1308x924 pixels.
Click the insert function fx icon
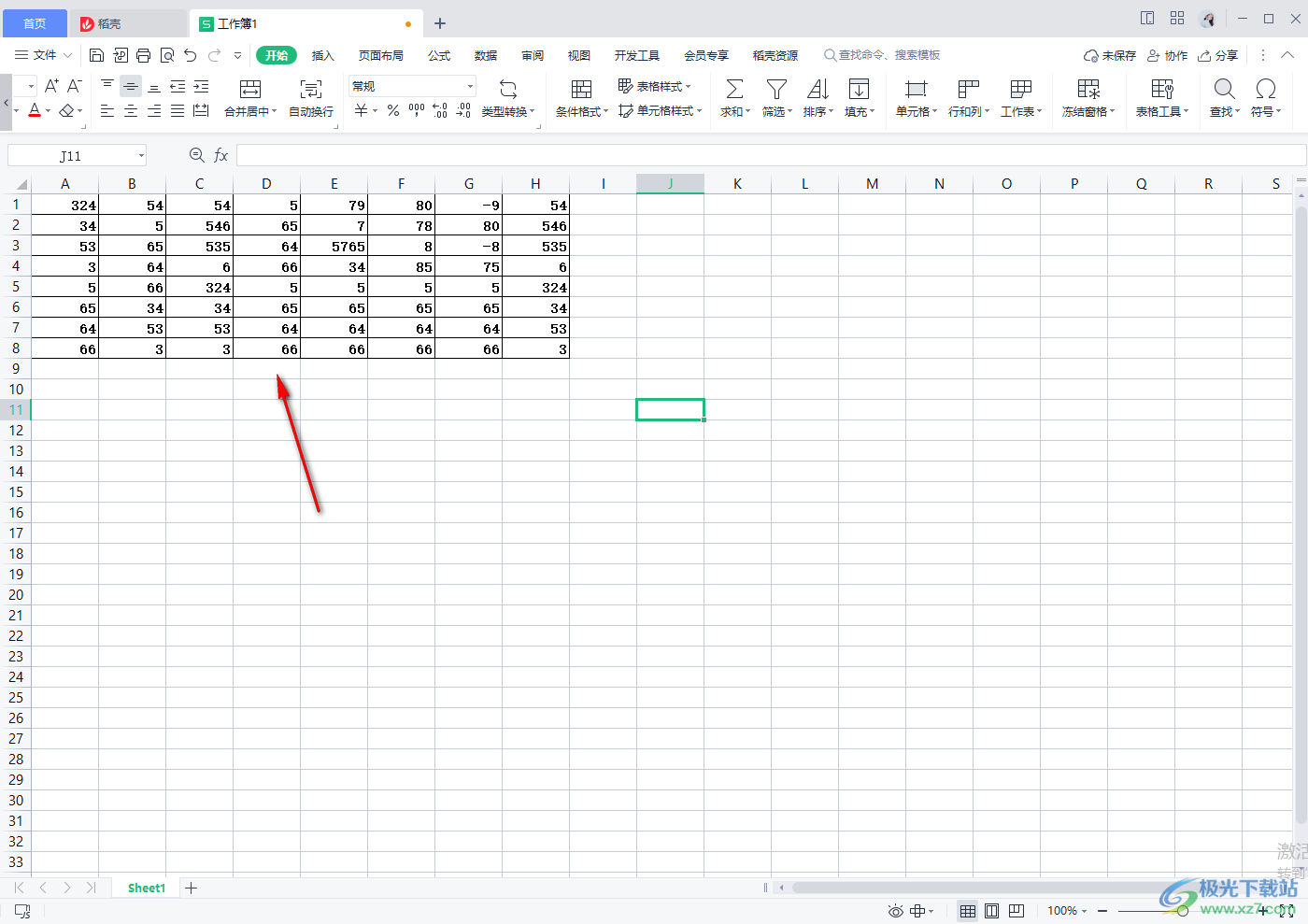221,155
